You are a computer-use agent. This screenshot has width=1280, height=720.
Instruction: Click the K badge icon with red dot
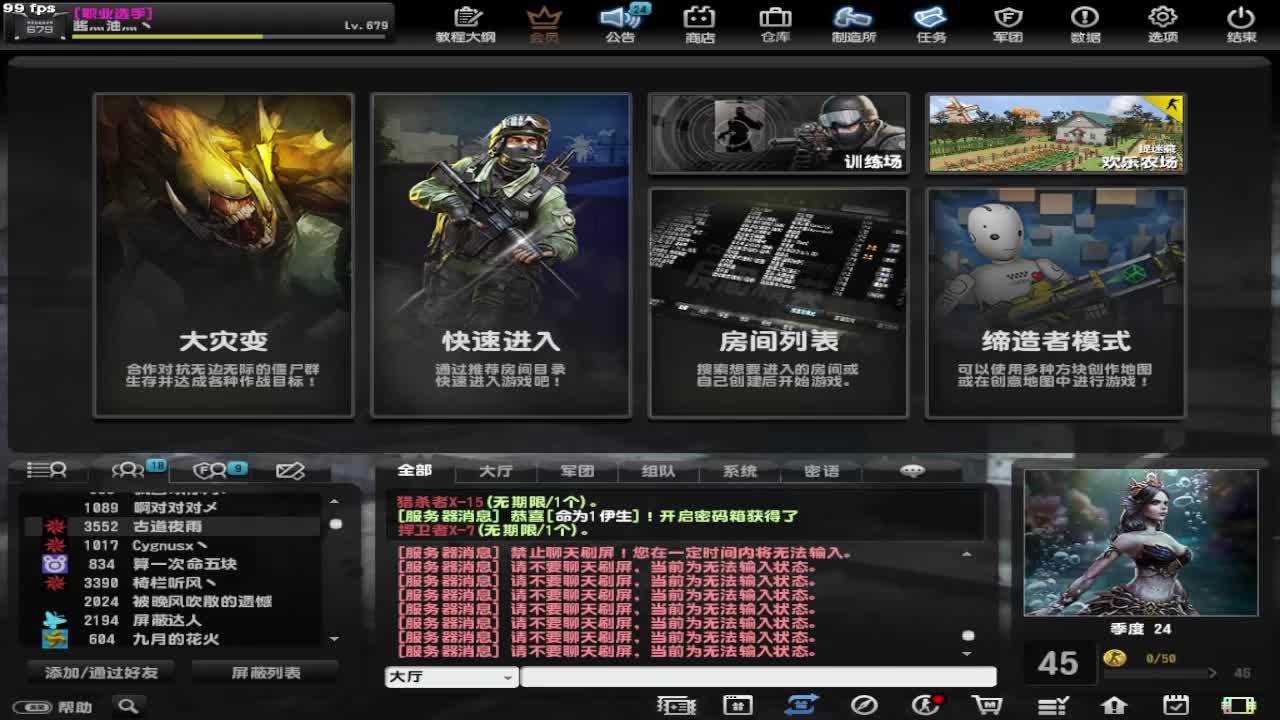tap(927, 706)
